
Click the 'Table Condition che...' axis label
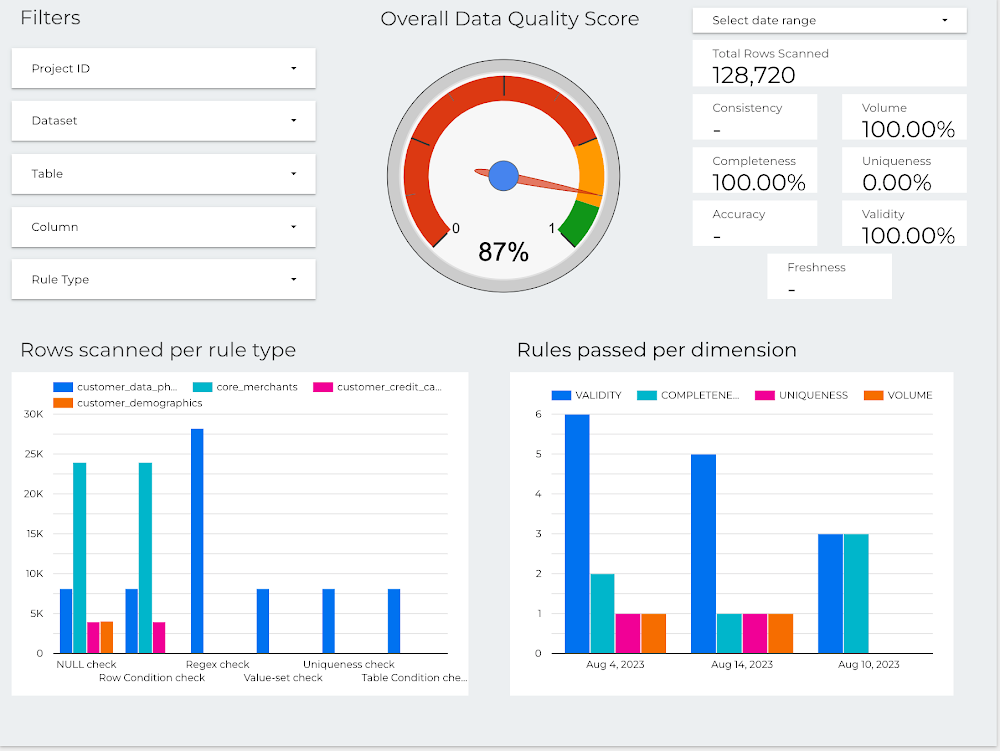(415, 678)
